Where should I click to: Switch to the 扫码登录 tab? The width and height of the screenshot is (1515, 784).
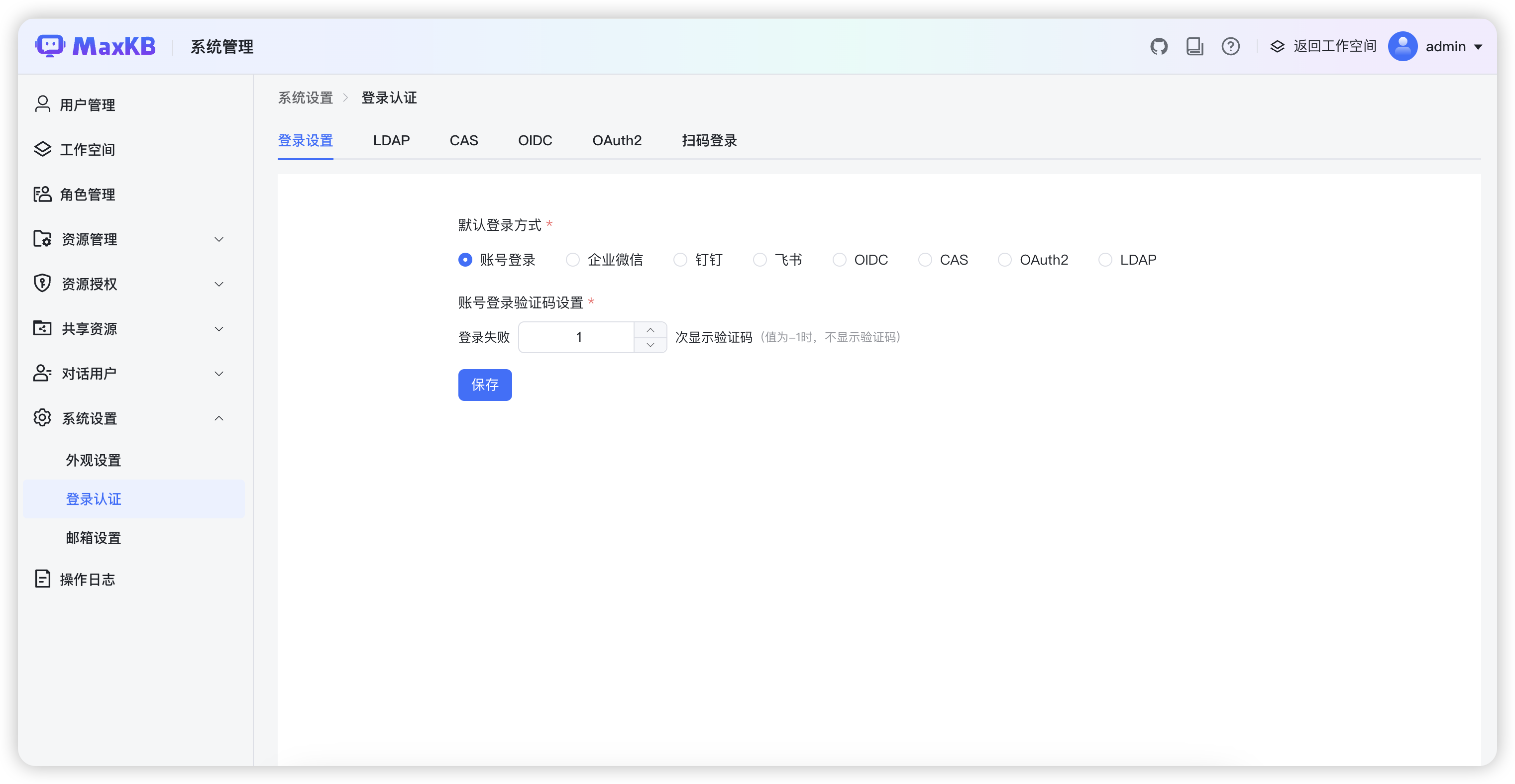pos(709,140)
